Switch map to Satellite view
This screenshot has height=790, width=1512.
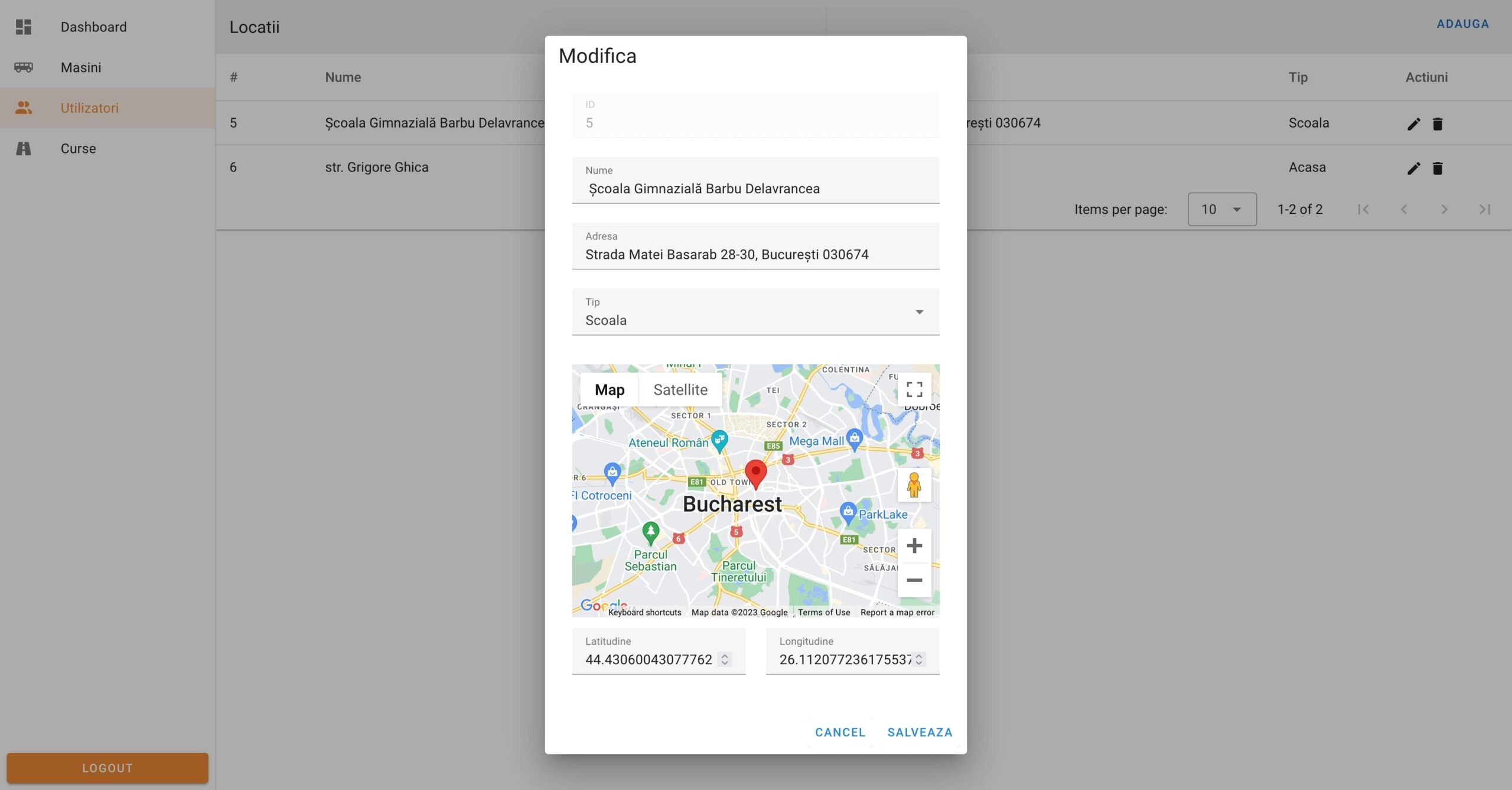[x=680, y=390]
